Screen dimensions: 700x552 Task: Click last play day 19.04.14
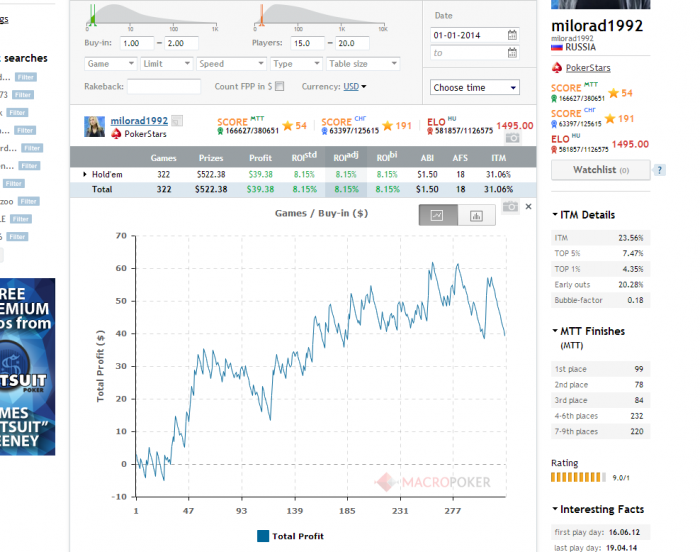tap(621, 548)
